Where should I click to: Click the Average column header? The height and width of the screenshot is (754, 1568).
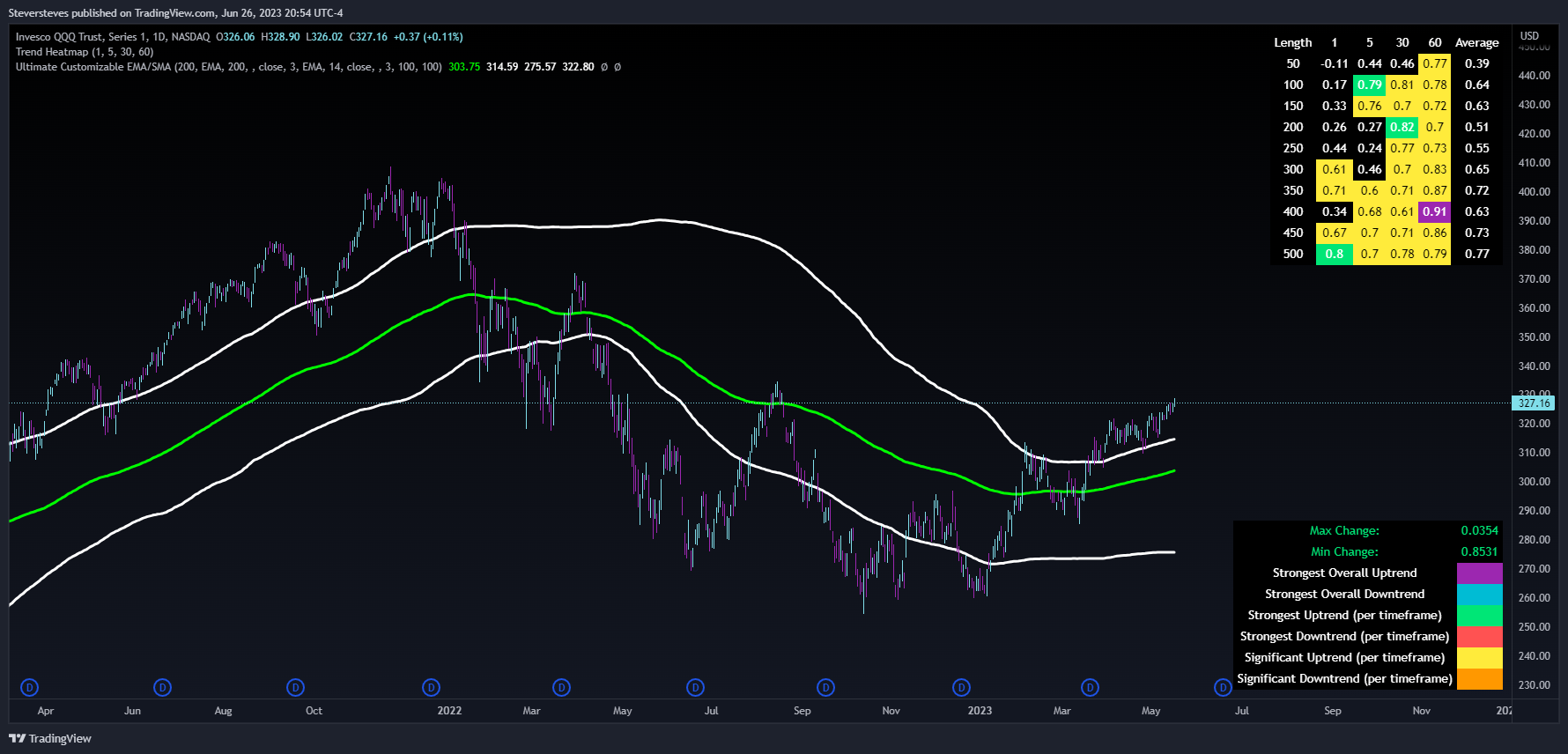[x=1477, y=42]
